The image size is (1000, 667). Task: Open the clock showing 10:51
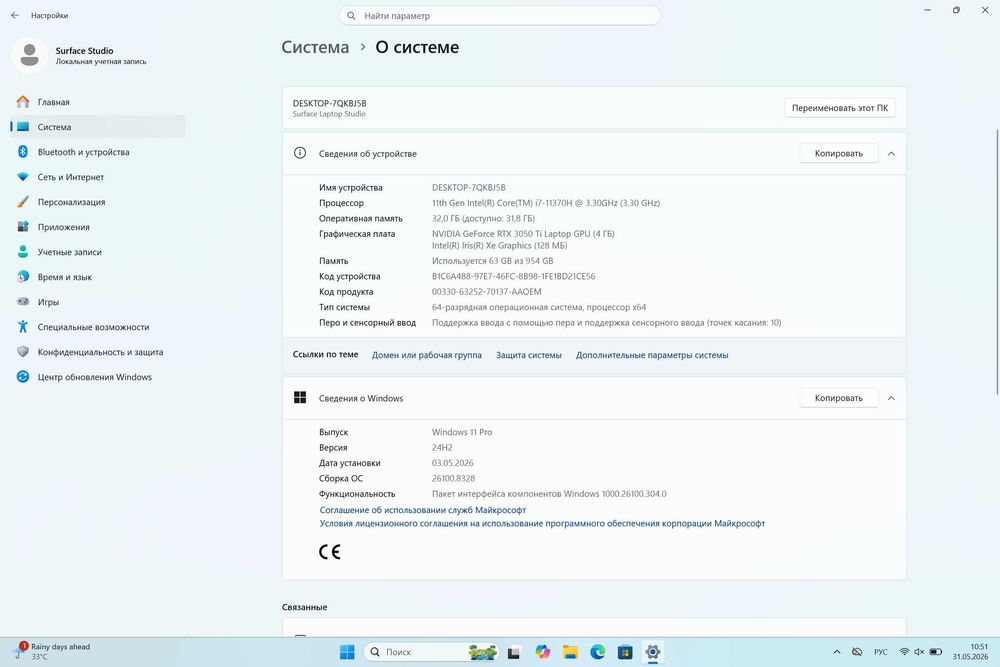(971, 652)
